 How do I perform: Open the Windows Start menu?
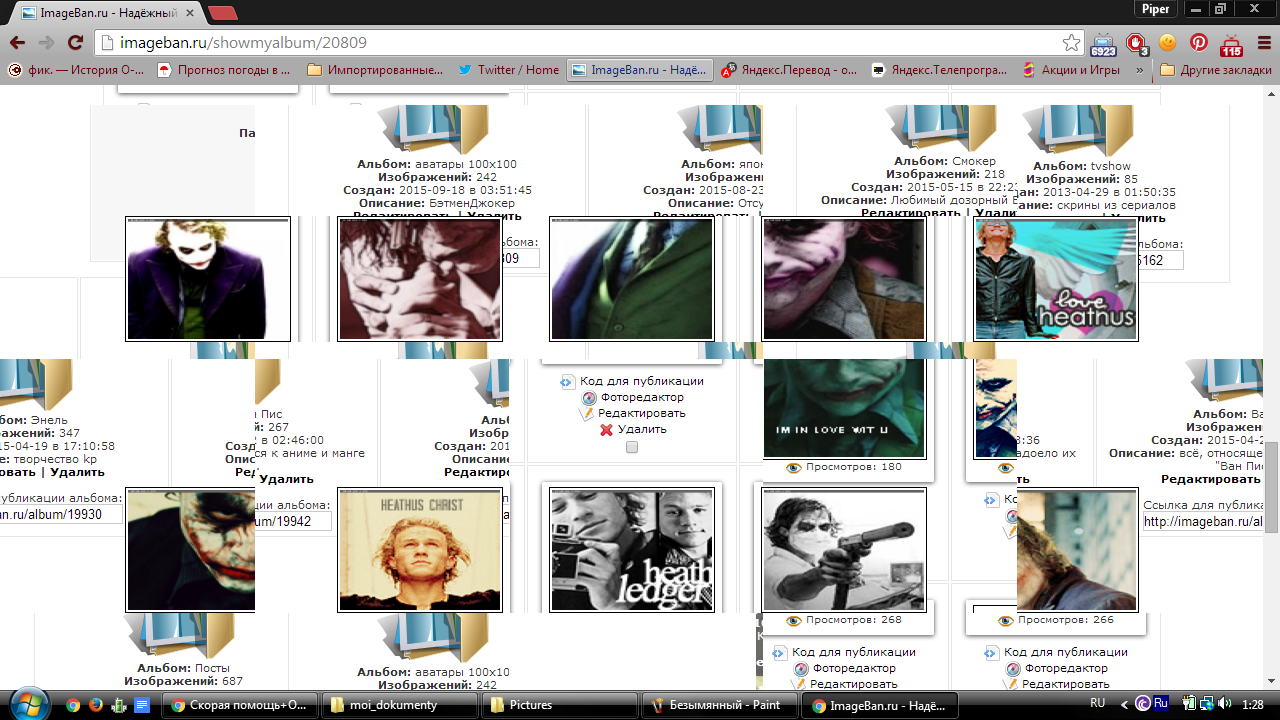click(28, 704)
